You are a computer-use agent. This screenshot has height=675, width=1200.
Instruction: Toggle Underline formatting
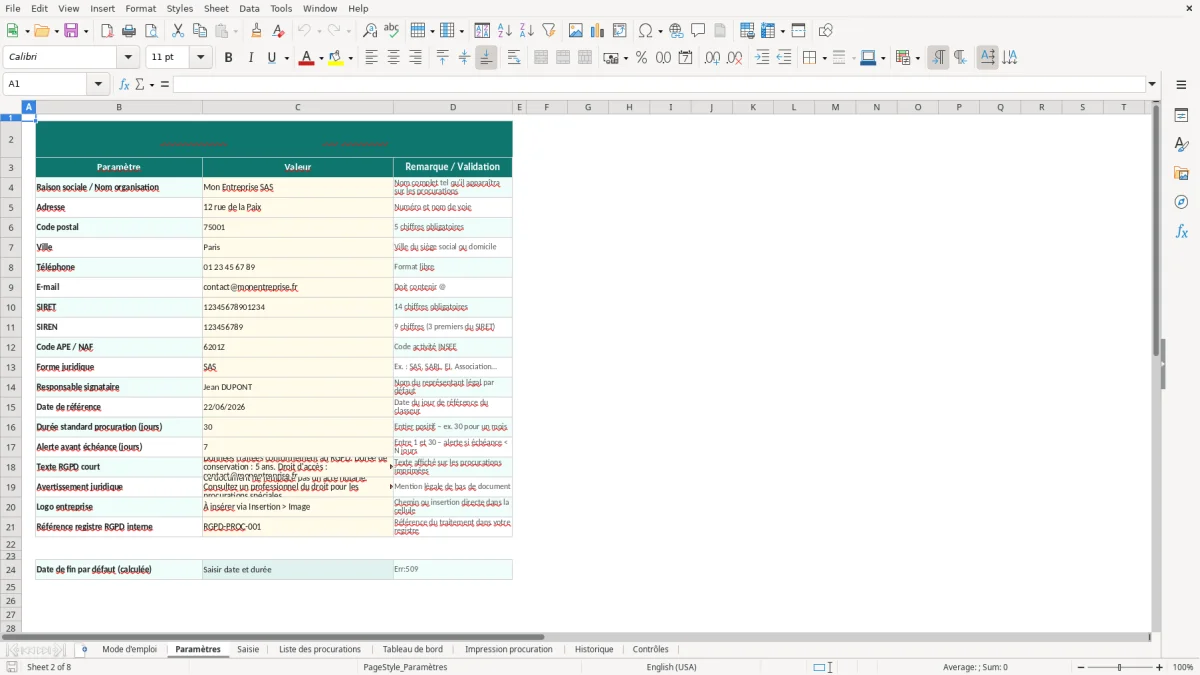[272, 58]
